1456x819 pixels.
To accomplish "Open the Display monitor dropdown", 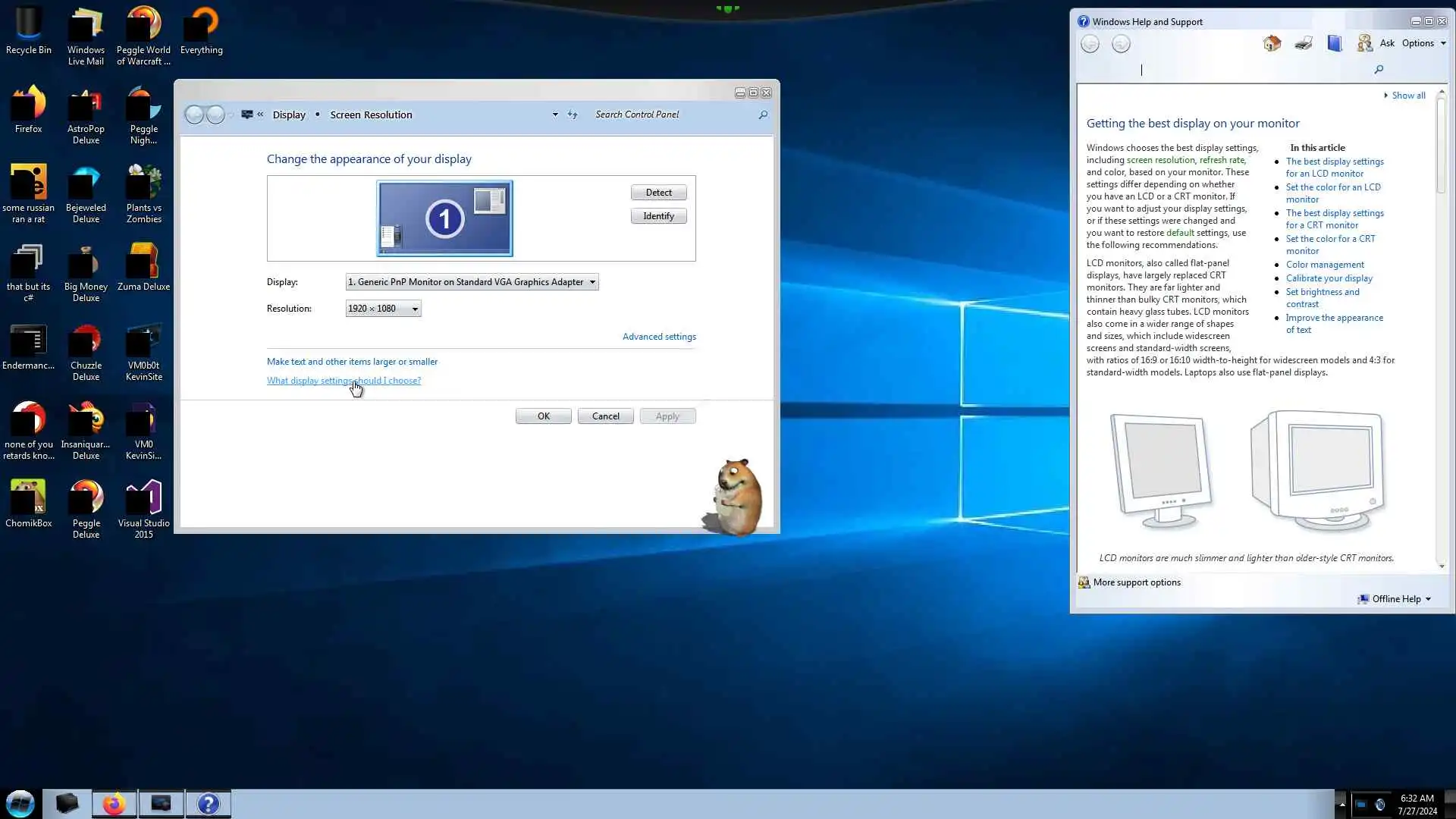I will [x=472, y=282].
